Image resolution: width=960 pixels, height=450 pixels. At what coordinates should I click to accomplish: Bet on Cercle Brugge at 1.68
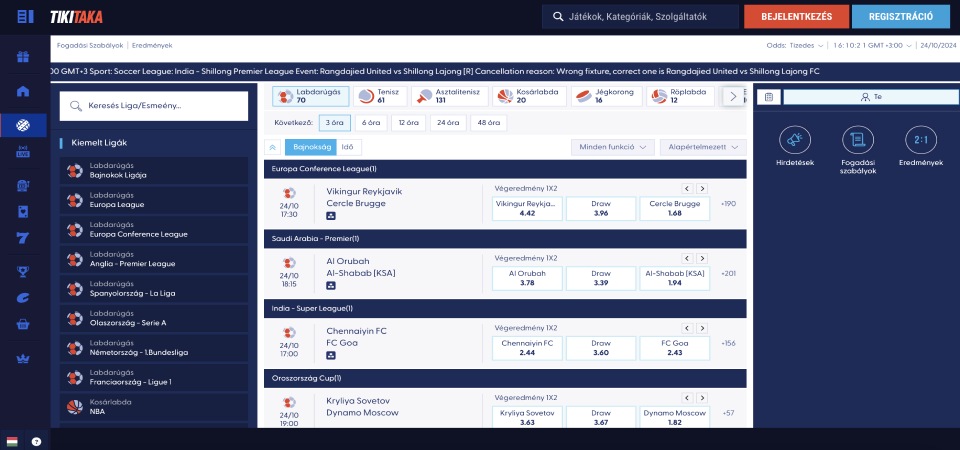(x=675, y=209)
